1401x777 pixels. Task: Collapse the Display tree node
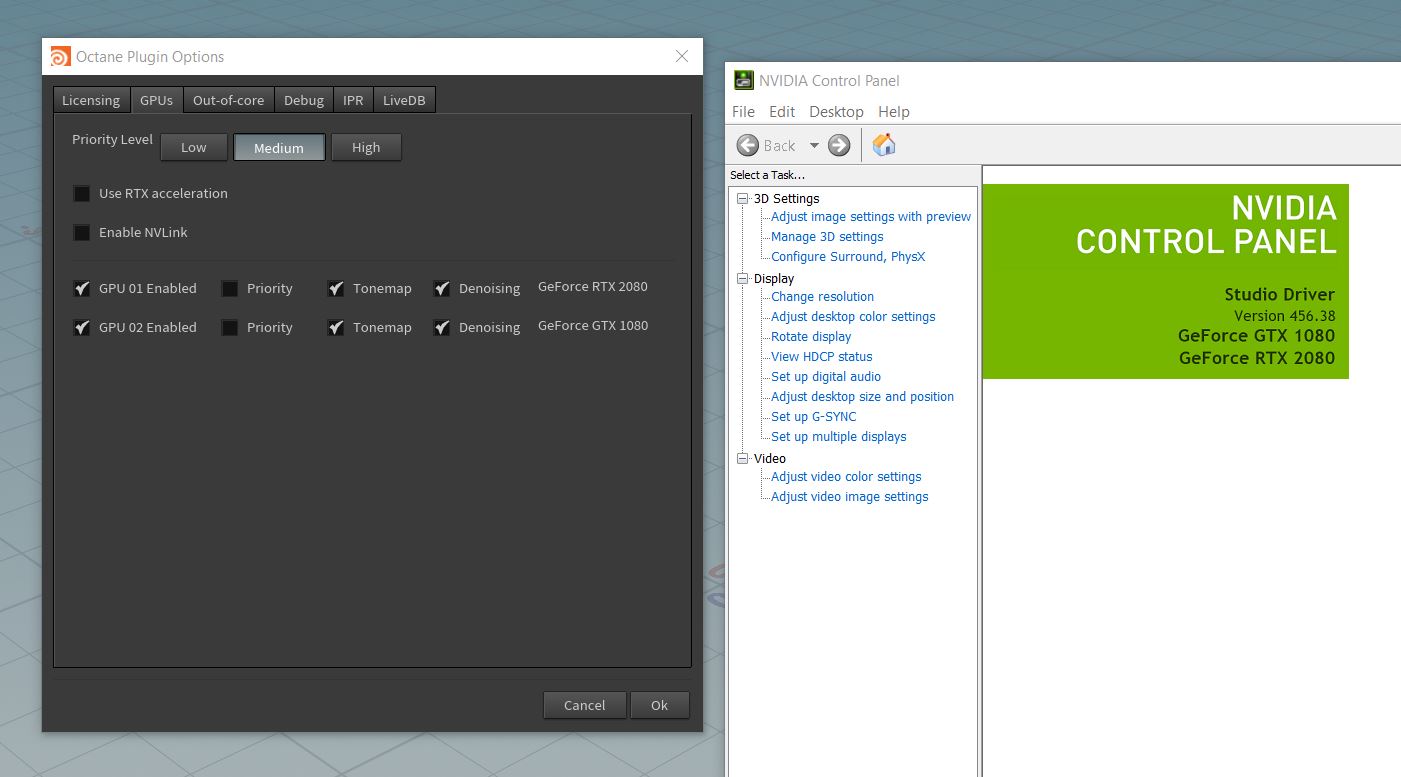pyautogui.click(x=742, y=279)
